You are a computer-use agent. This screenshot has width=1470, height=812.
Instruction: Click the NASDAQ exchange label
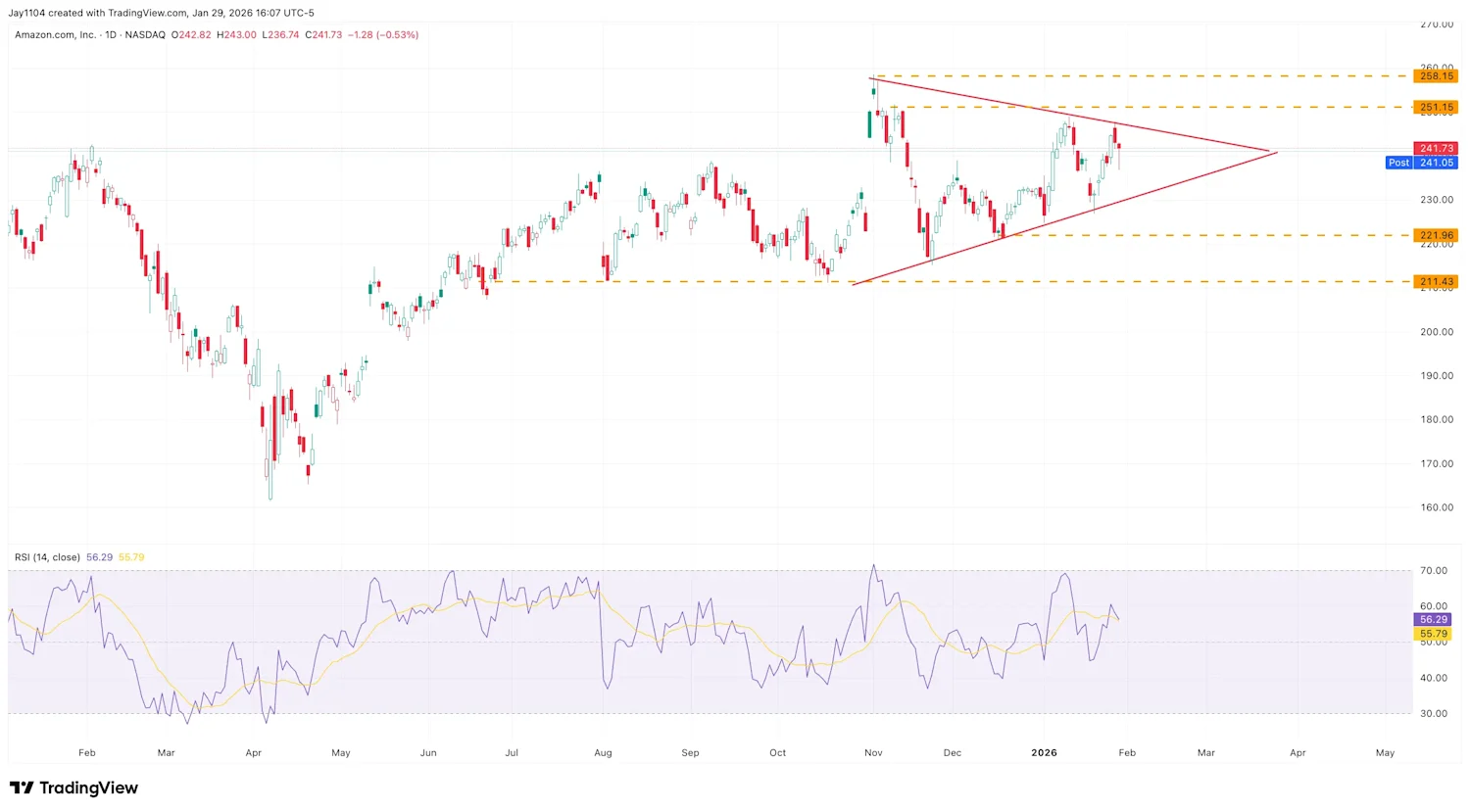pos(146,34)
